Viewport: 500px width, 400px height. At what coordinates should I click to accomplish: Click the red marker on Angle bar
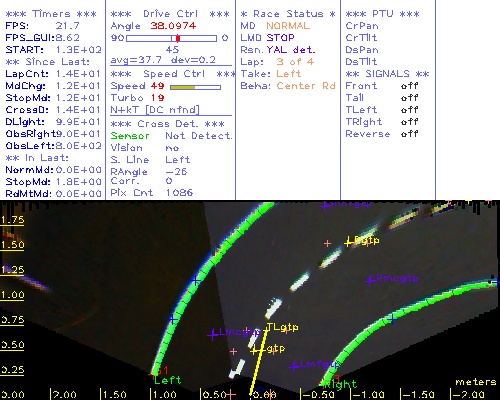178,38
